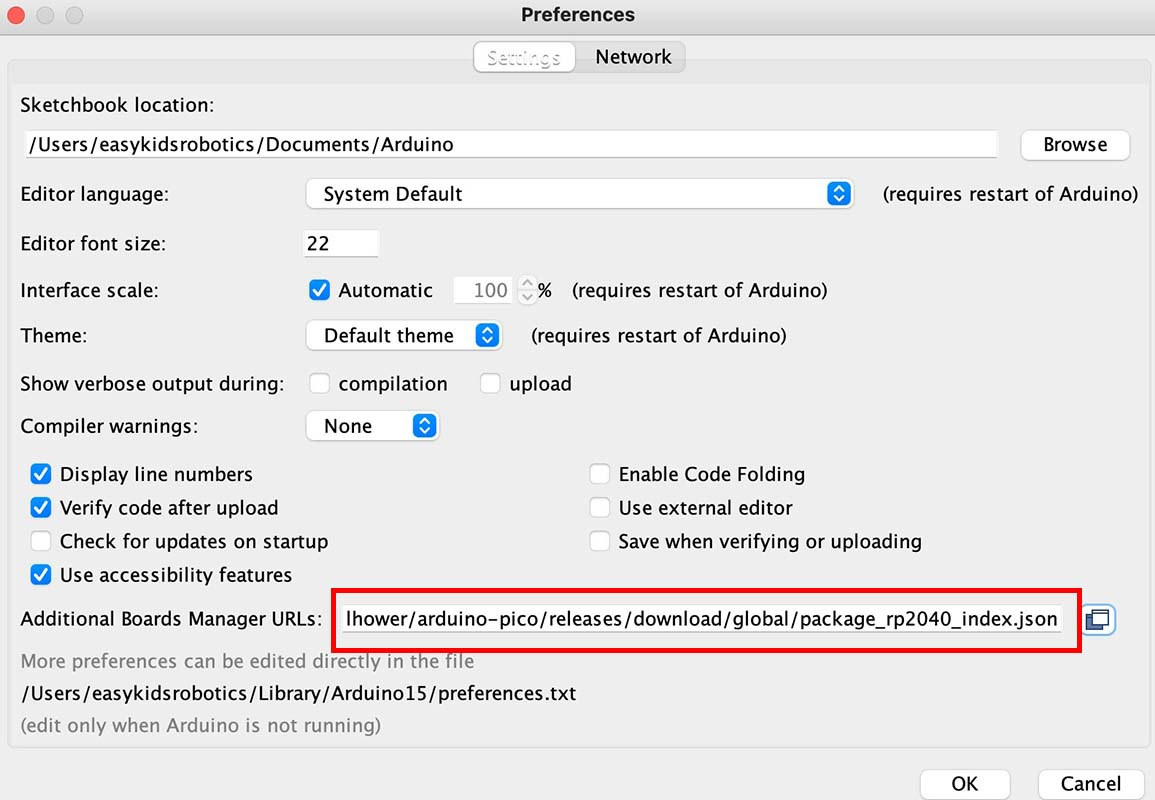Toggle the Automatic interface scale checkbox
Screen dimensions: 1155x800
(319, 290)
